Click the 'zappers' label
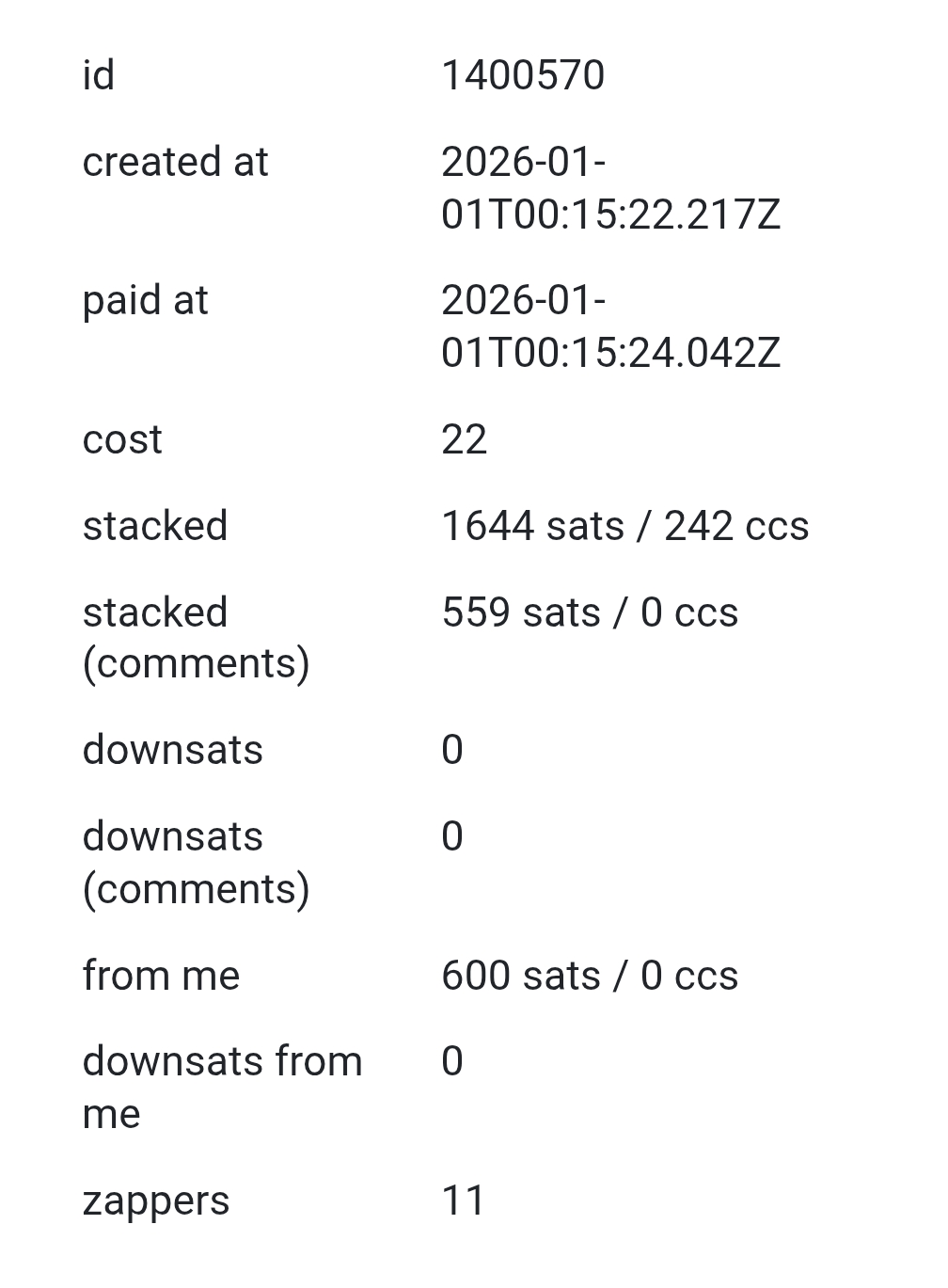 point(156,1201)
